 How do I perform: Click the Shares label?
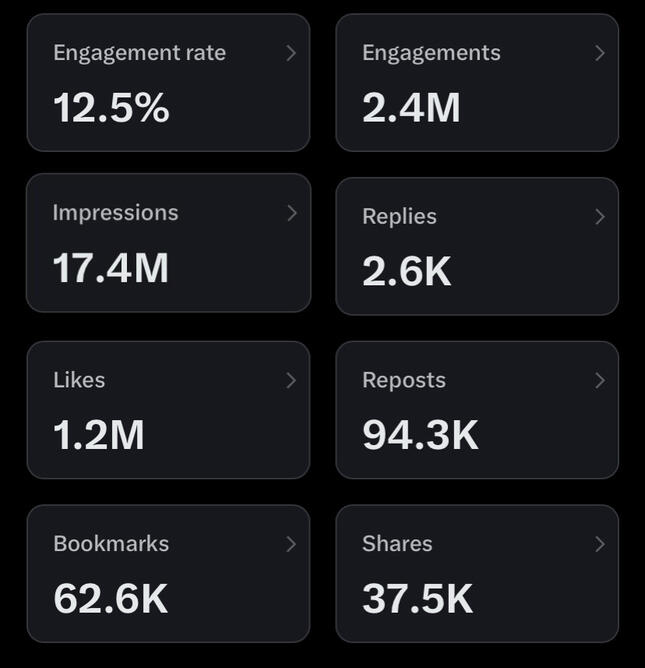[x=397, y=544]
